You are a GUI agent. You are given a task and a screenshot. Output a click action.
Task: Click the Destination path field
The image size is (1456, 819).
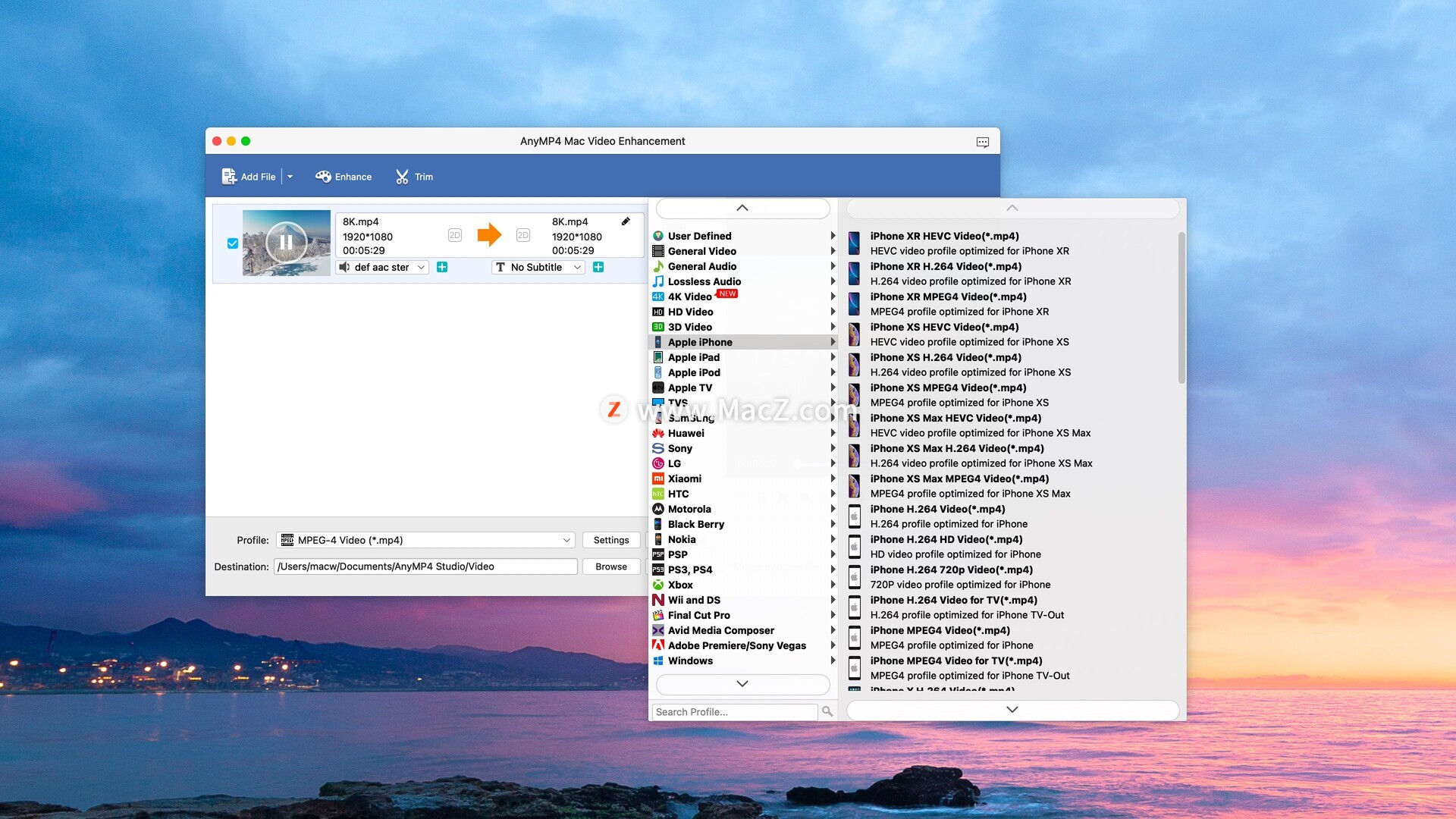(x=425, y=566)
